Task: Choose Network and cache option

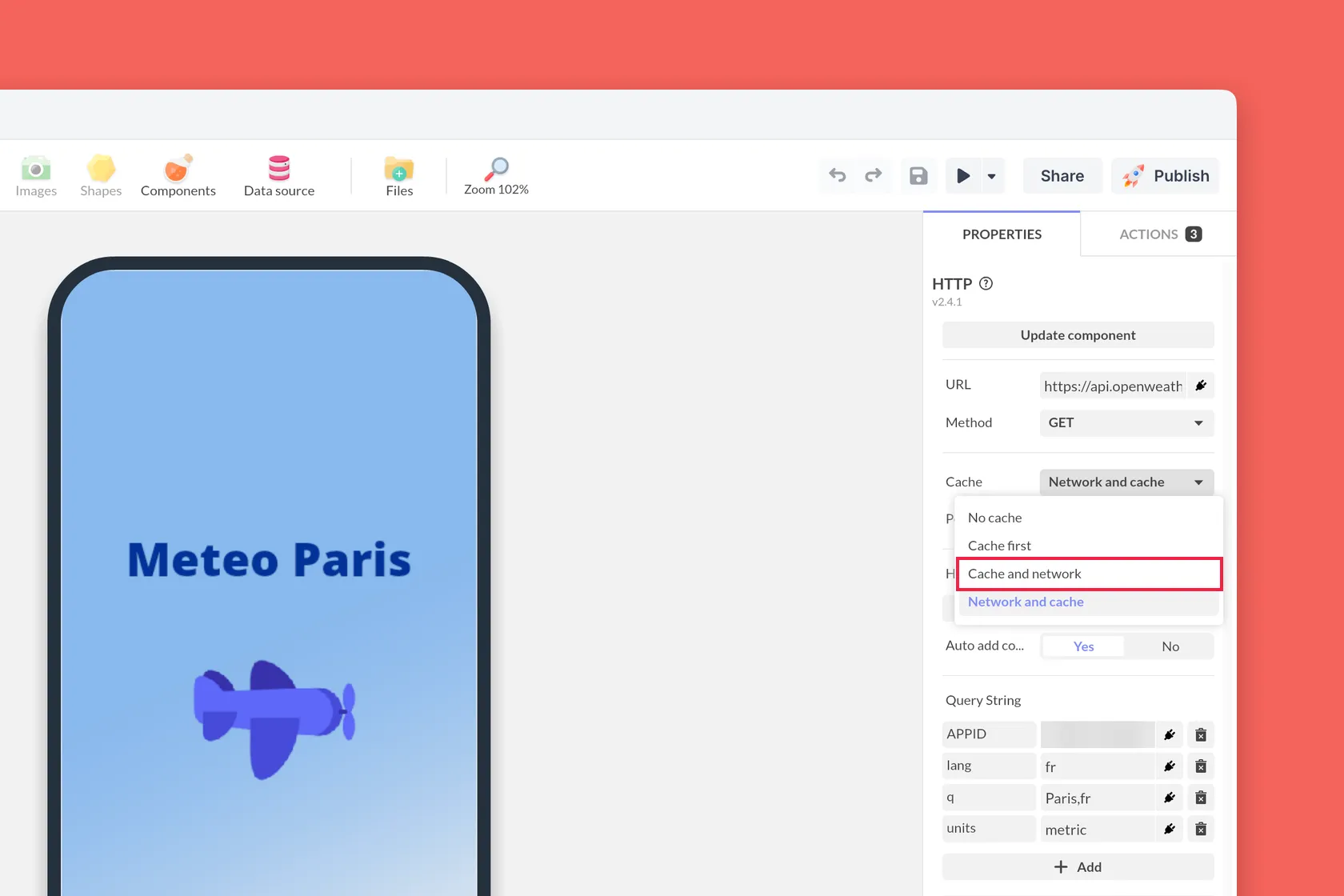Action: coord(1088,602)
